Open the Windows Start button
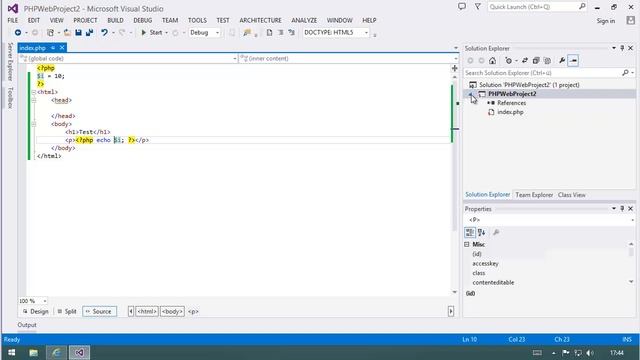The height and width of the screenshot is (360, 640). (x=11, y=353)
